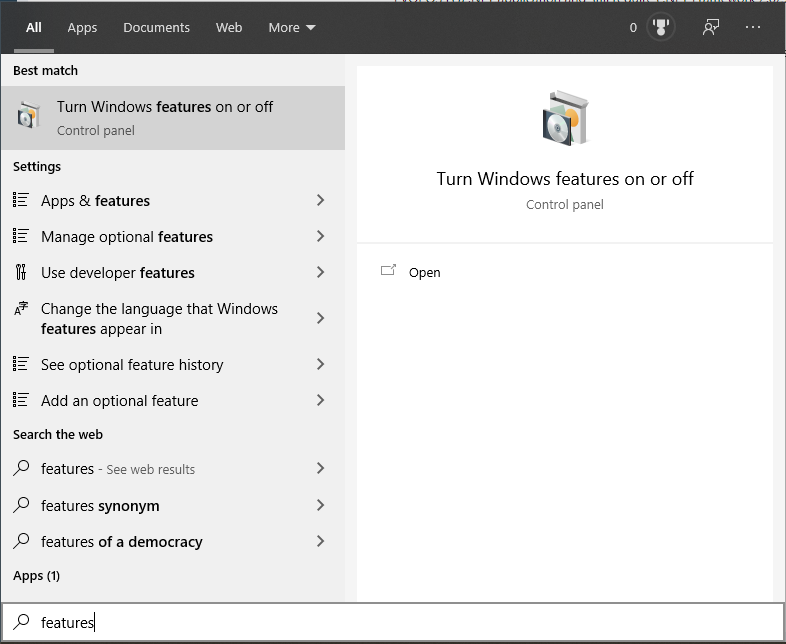Click the magnifier beside features of a democracy

21,541
